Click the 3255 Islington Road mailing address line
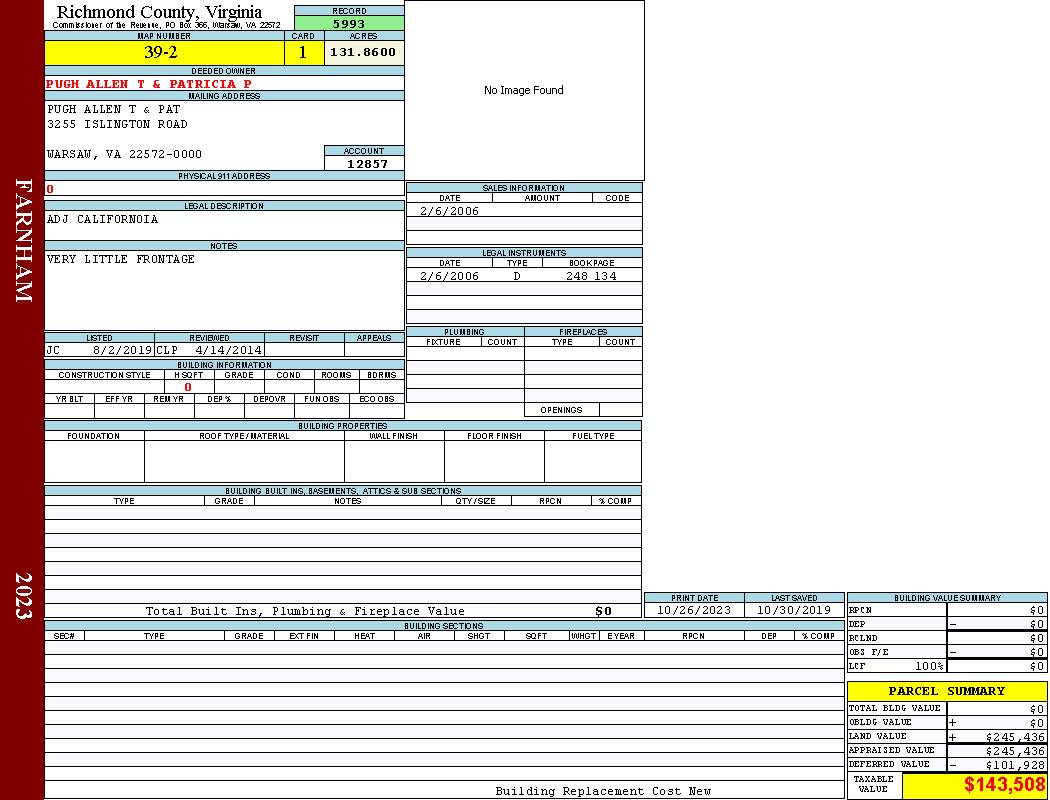The width and height of the screenshot is (1050, 800). tap(117, 124)
